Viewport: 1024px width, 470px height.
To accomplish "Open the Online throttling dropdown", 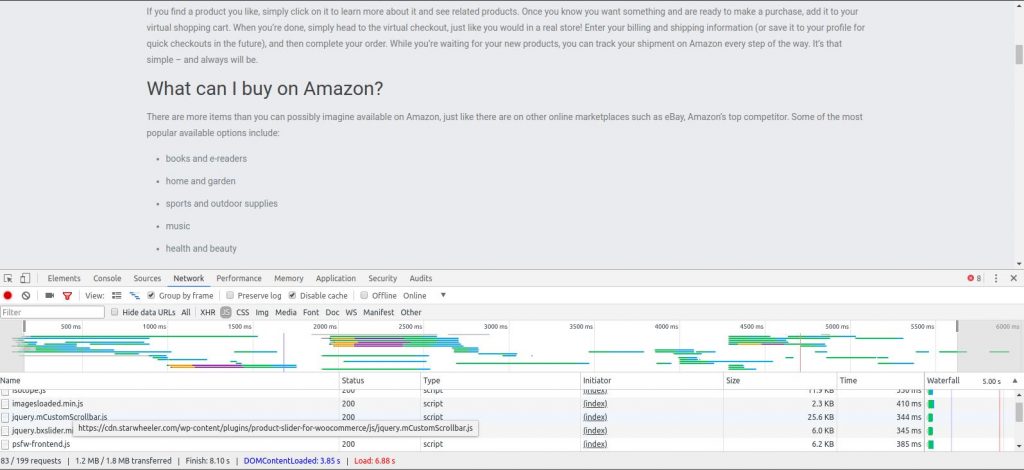I will coord(424,296).
